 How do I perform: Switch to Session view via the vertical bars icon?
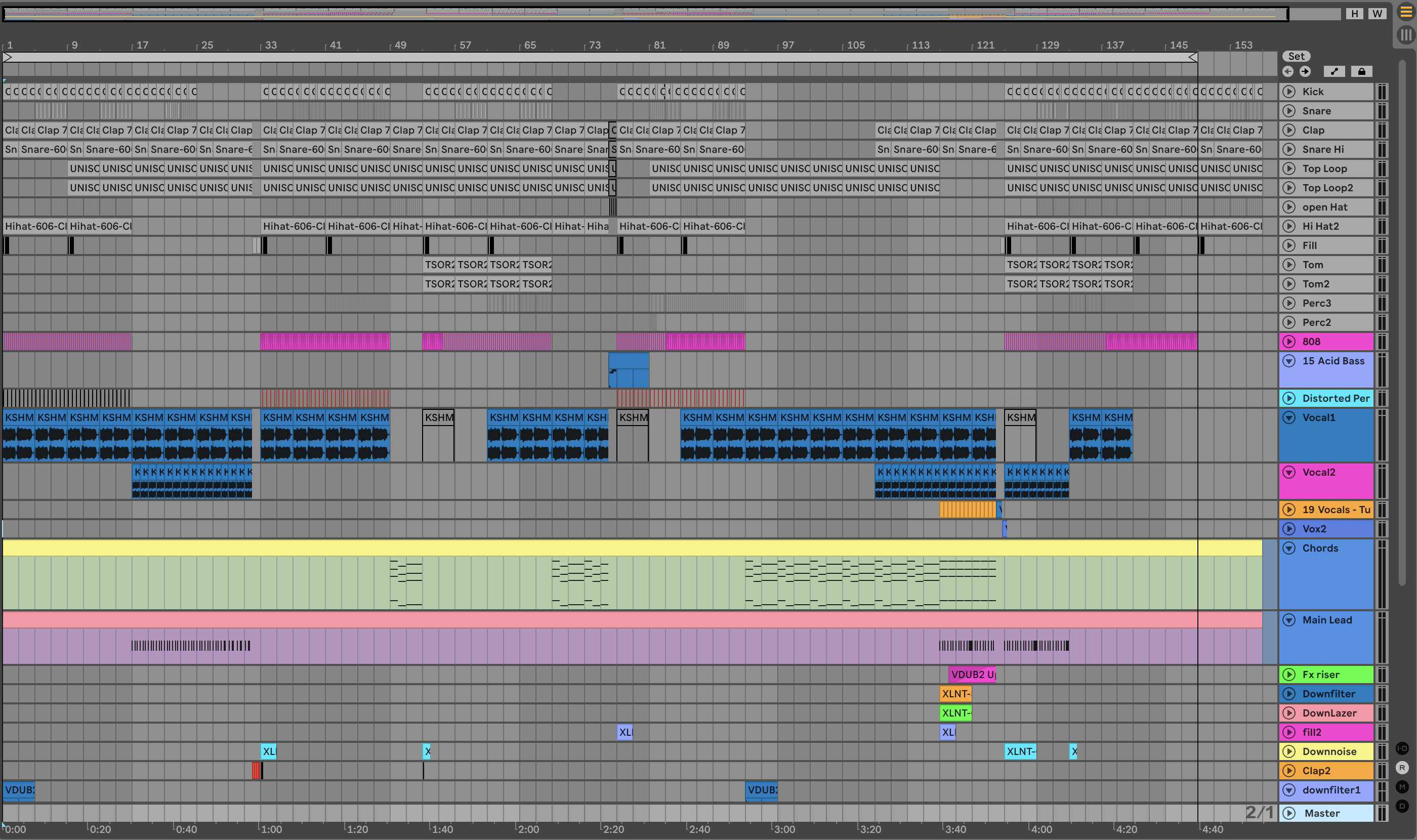tap(1406, 35)
